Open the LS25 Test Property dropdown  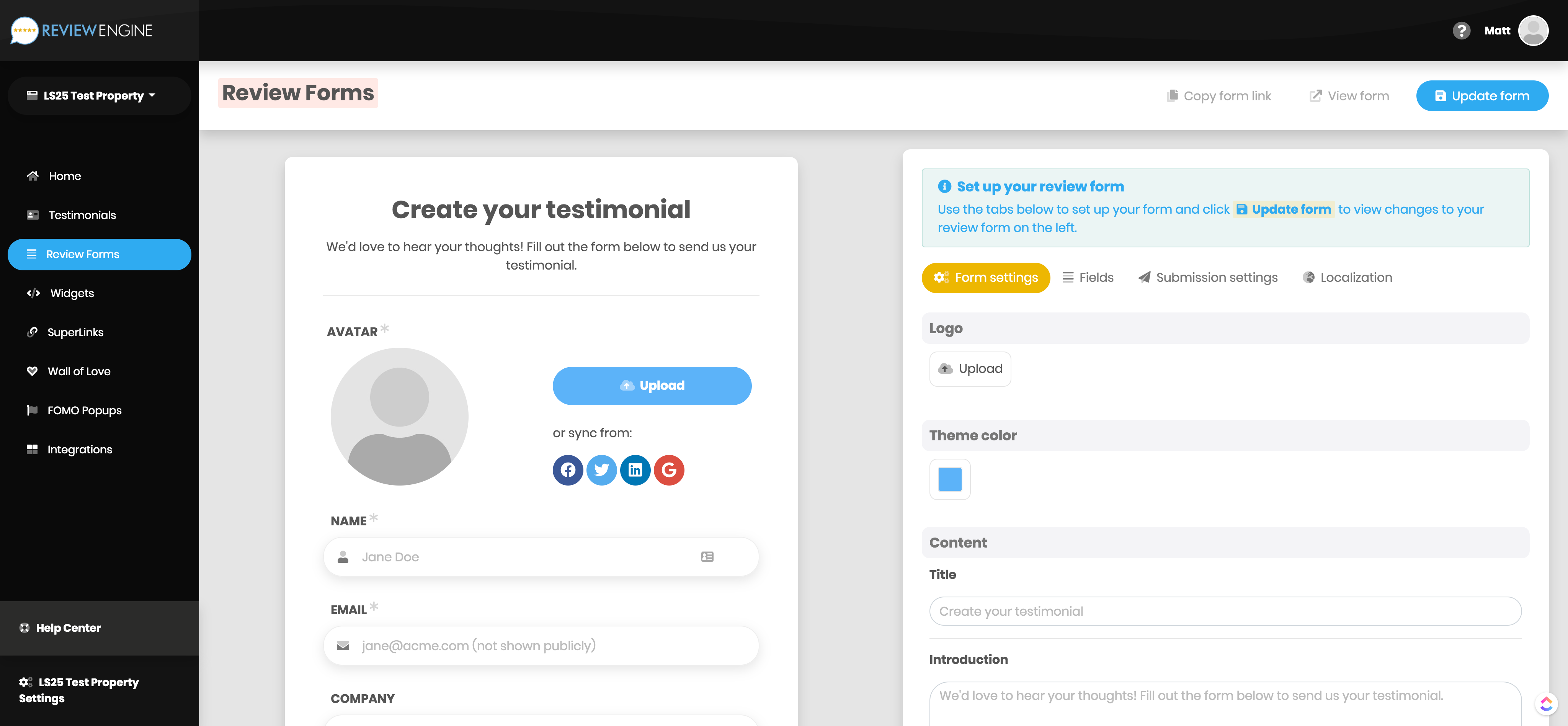(x=99, y=96)
